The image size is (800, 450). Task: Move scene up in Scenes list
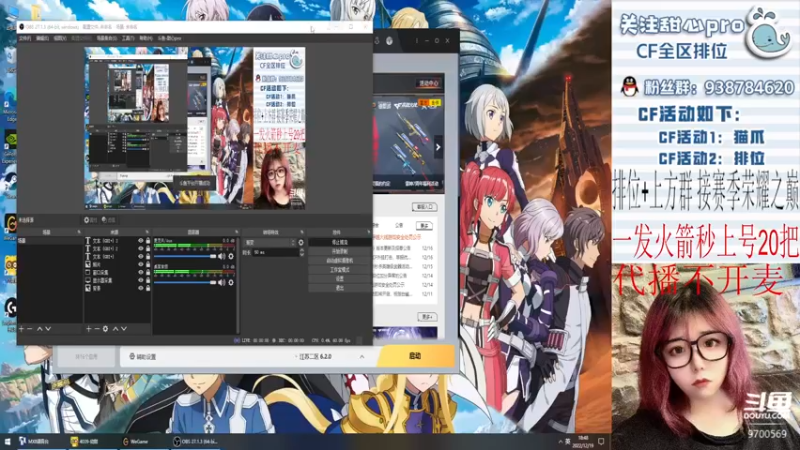39,329
